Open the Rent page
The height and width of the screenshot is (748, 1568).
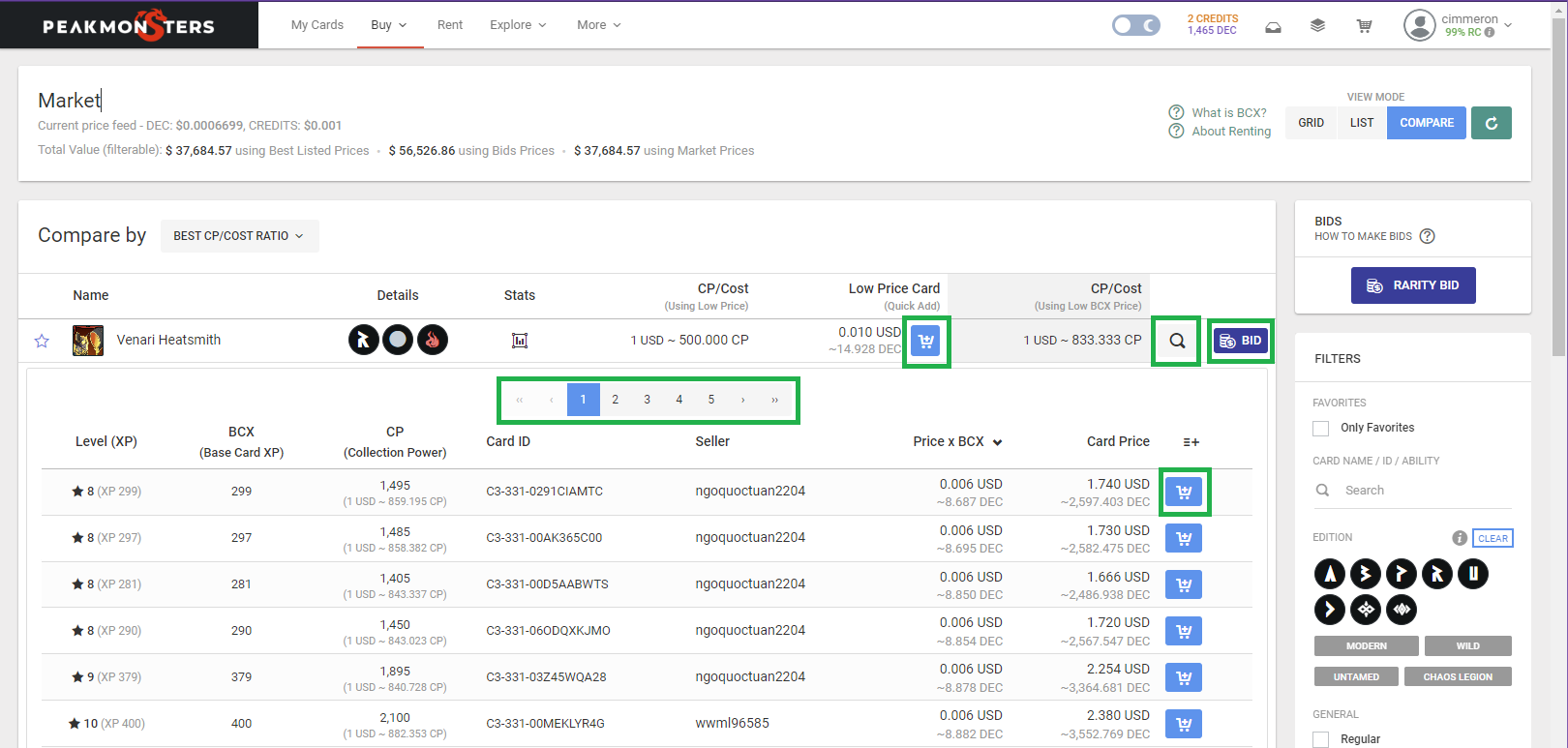pyautogui.click(x=450, y=25)
